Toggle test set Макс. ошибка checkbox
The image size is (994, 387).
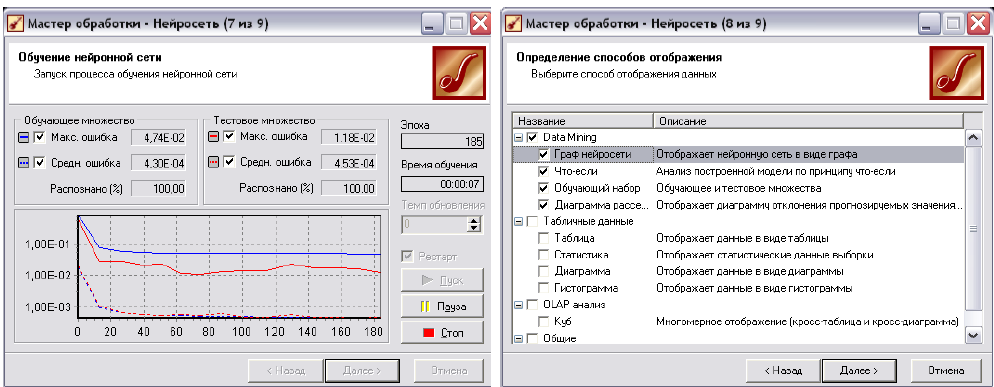click(x=229, y=137)
